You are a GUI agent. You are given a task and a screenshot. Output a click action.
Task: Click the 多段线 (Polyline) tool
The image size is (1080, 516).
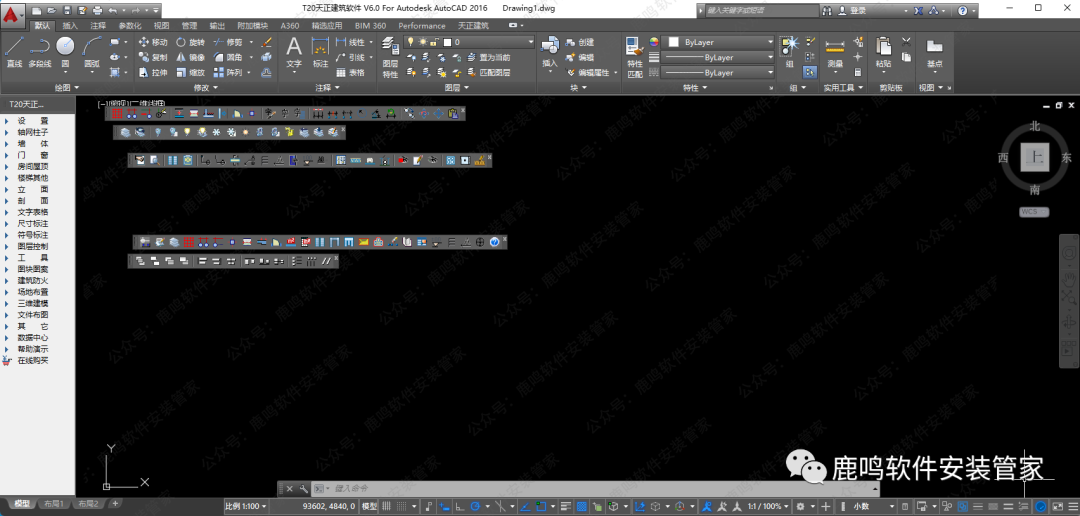tap(39, 50)
